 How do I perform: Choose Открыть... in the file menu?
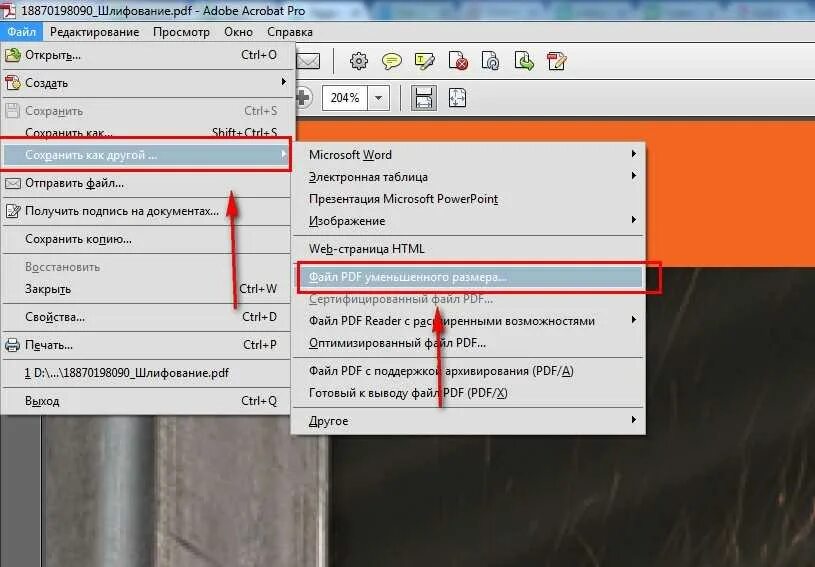point(147,55)
